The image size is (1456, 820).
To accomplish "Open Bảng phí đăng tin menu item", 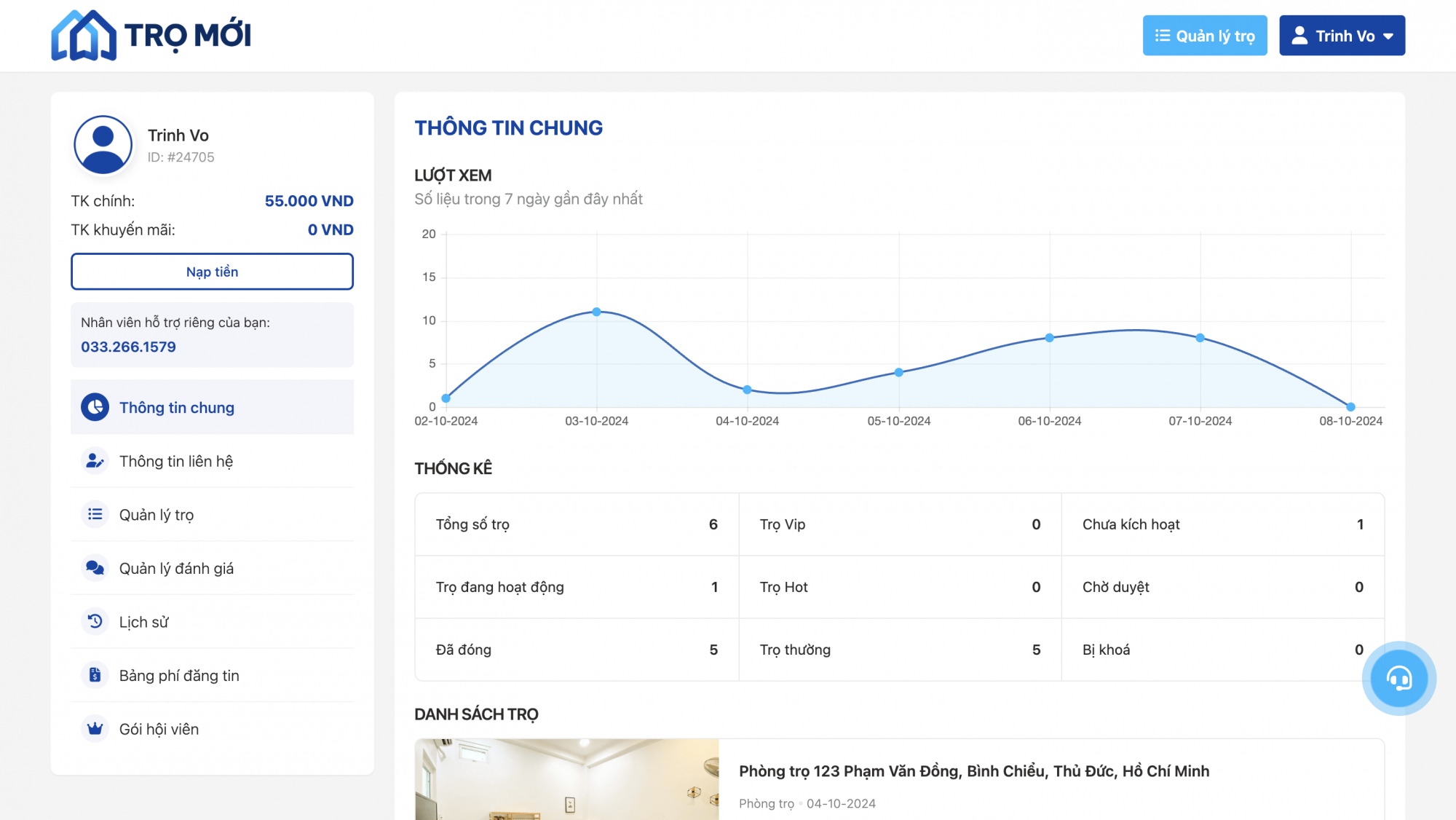I will point(212,675).
